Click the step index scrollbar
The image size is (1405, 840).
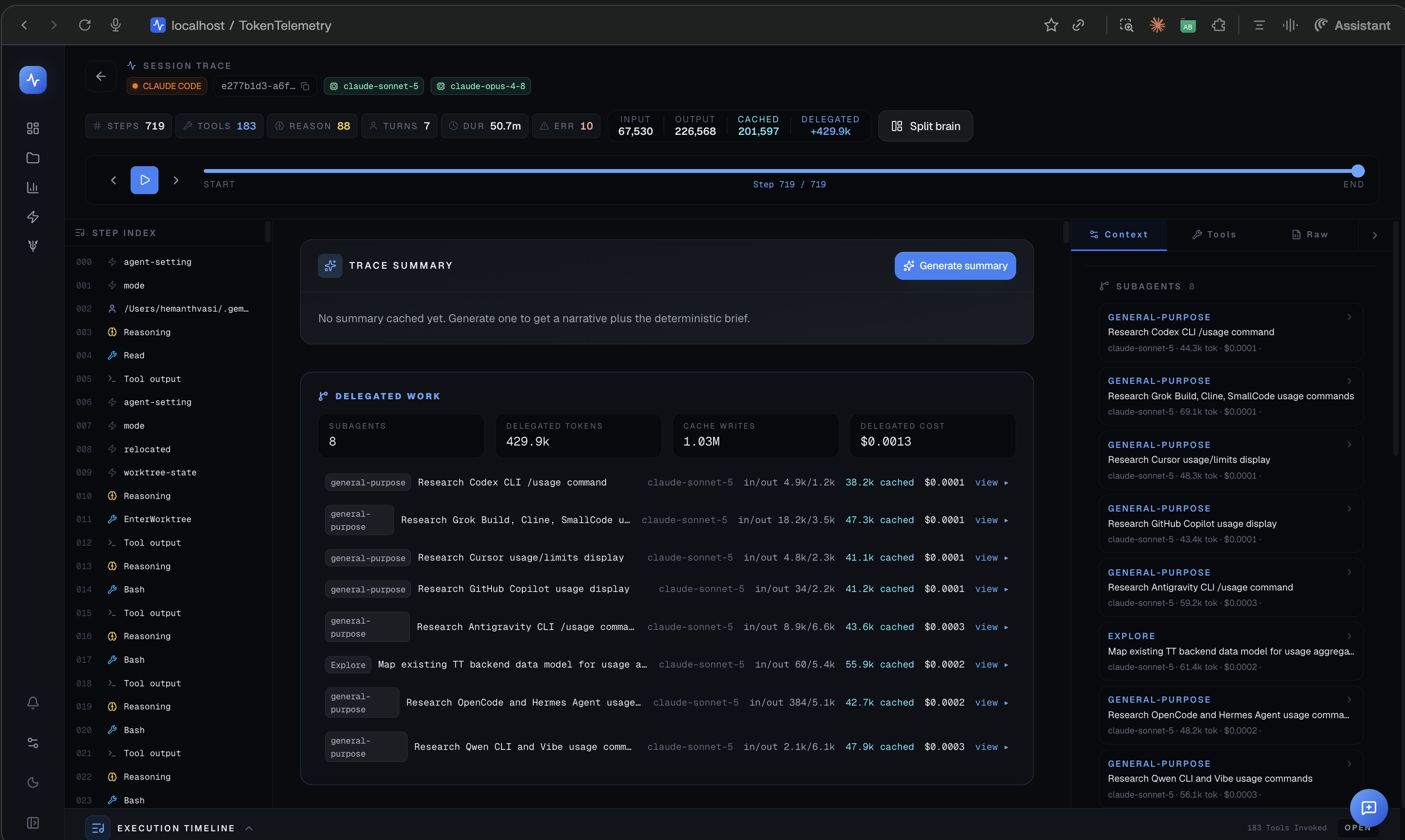pos(268,232)
